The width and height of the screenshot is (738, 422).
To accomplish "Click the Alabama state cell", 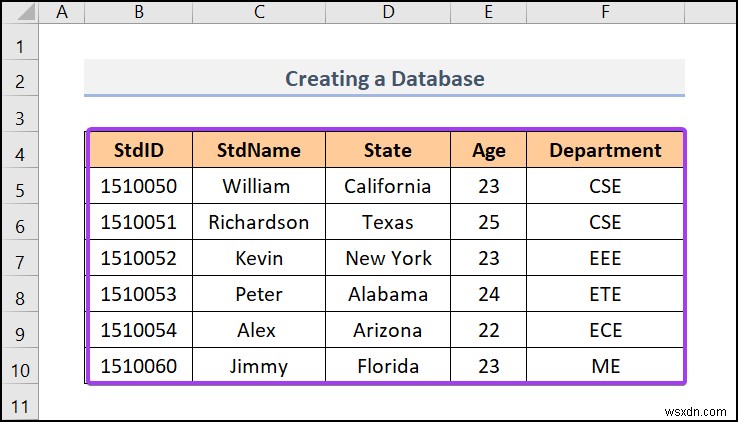I will [x=388, y=294].
